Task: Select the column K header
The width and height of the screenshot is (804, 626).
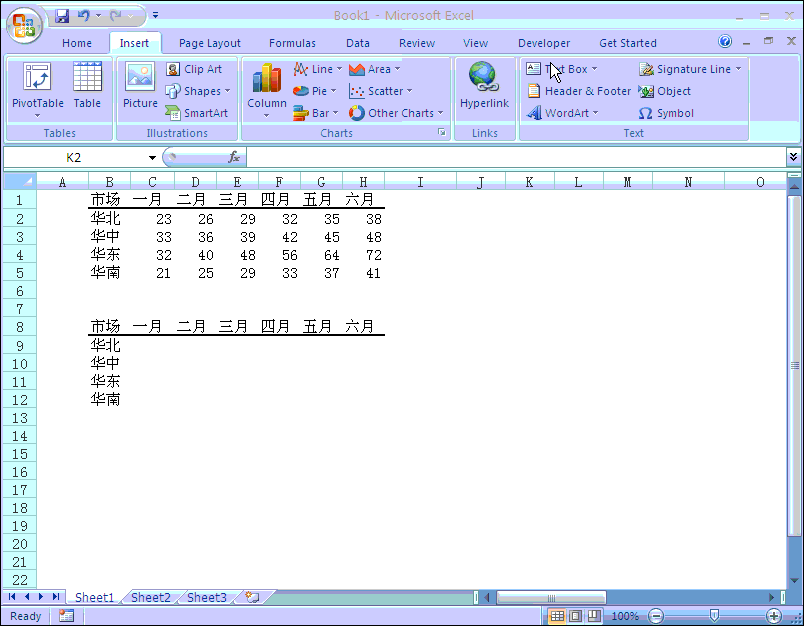Action: click(x=529, y=182)
